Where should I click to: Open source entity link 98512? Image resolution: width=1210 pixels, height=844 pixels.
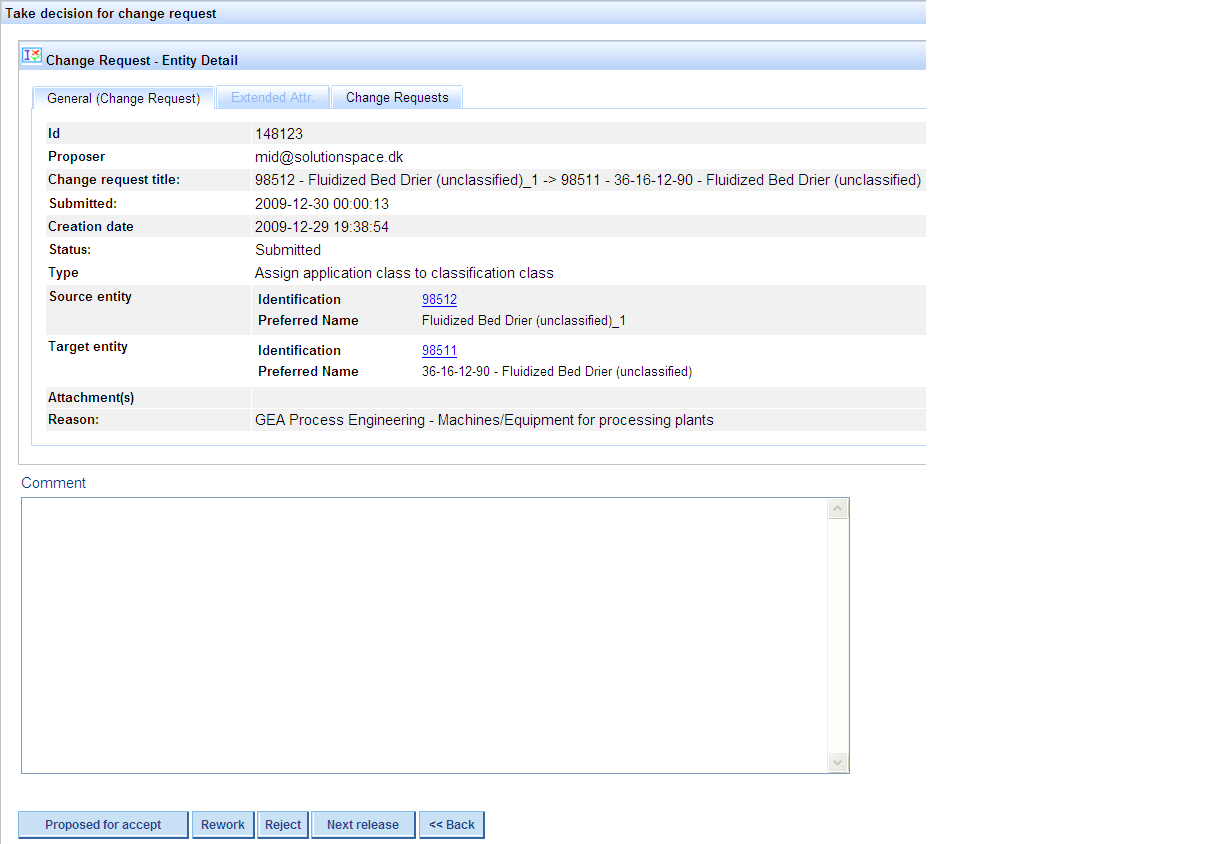439,299
